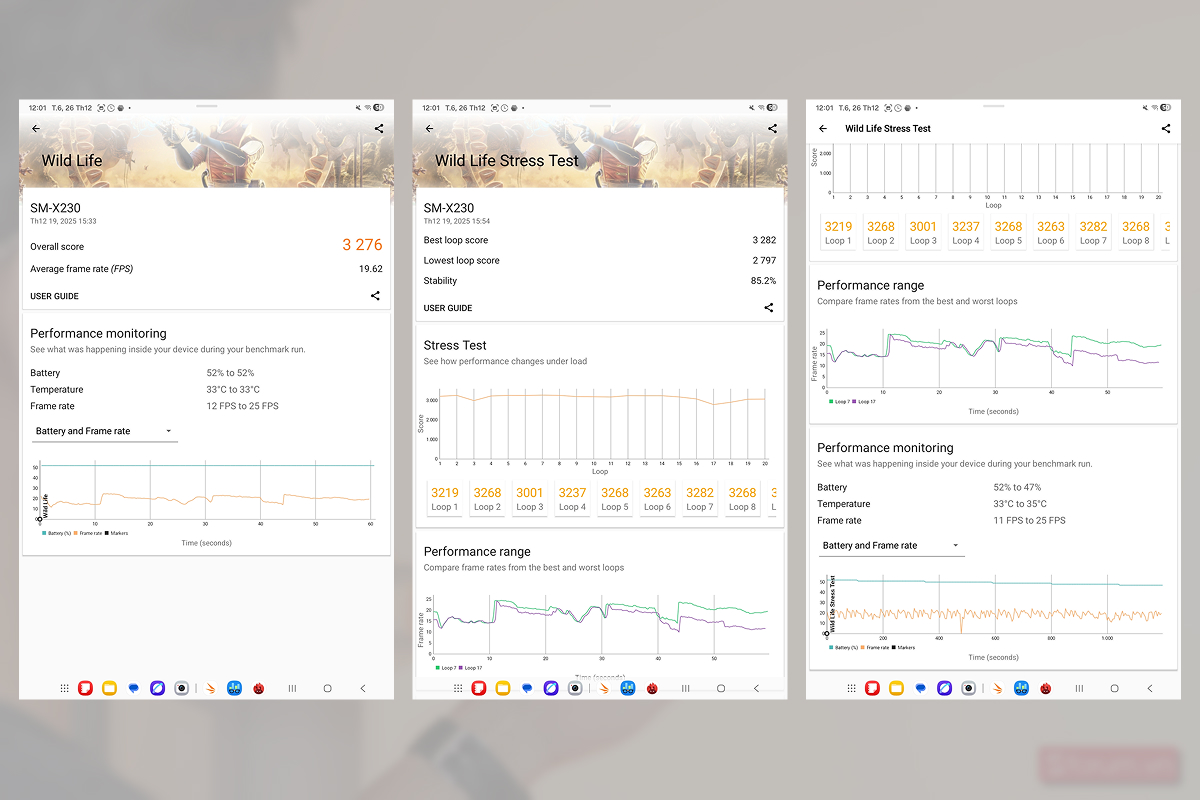The height and width of the screenshot is (800, 1200).
Task: Select Loop 3 card scoring 3001 on middle screen
Action: tap(530, 499)
